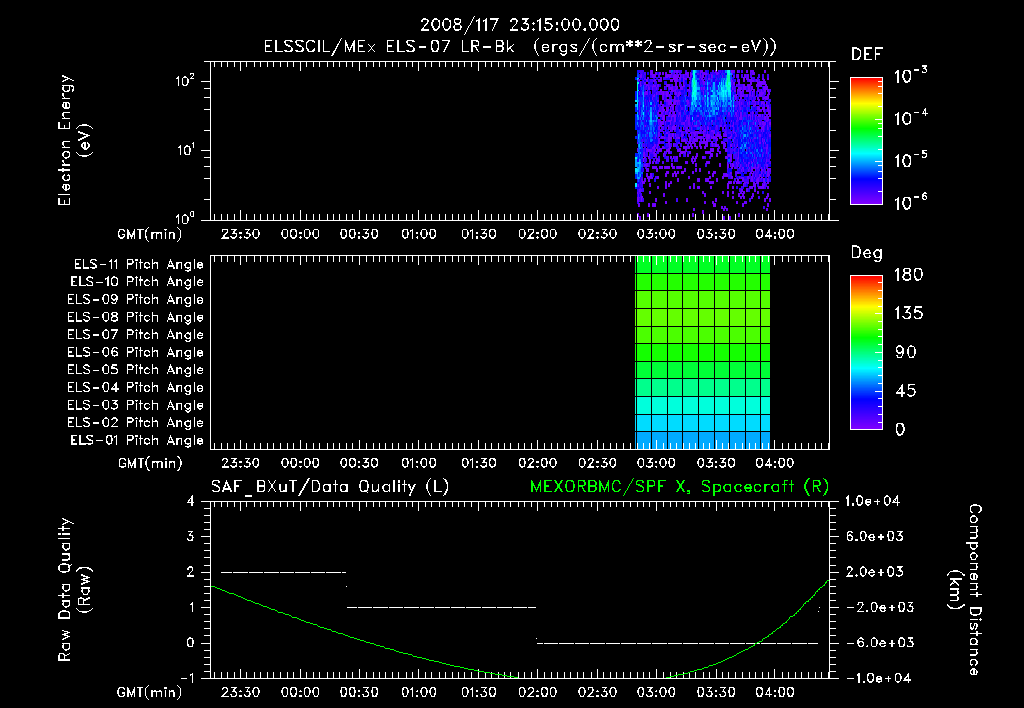Select the 10^-3 value on the DEF scale
The image size is (1024, 708).
click(910, 76)
